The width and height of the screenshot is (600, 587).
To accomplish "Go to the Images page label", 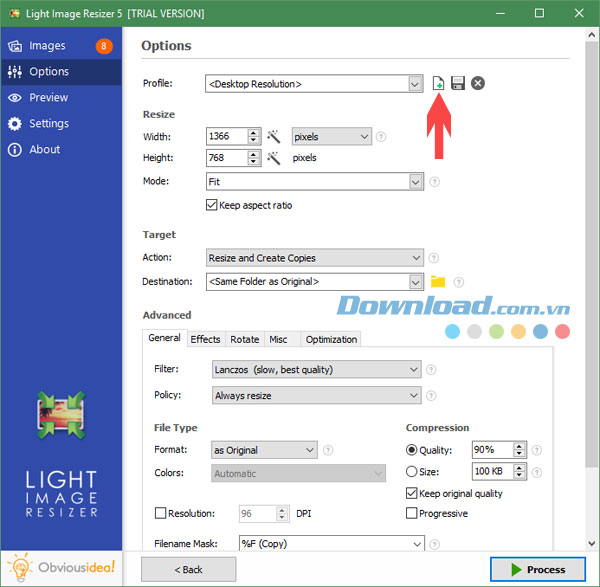I will [47, 46].
